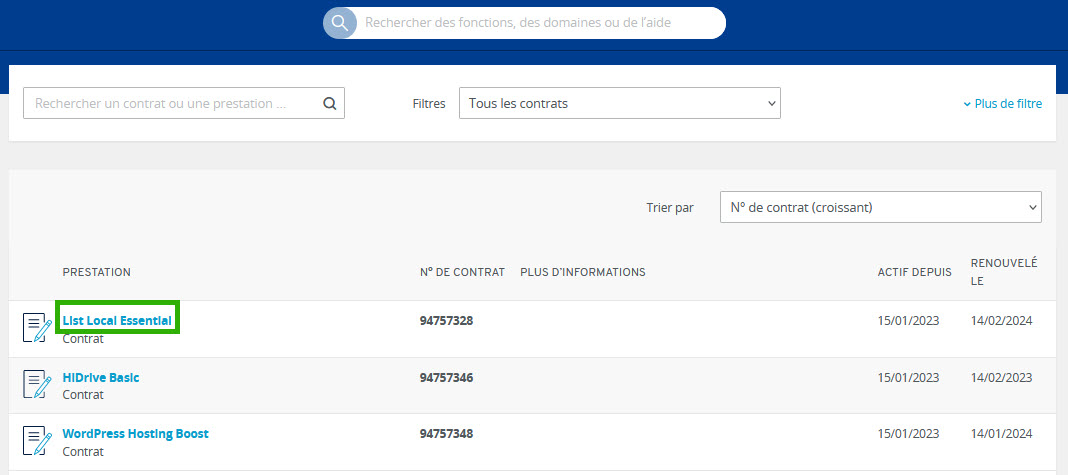Click the RENOUVELÉ LE column header
Viewport: 1068px width, 475px height.
pos(1004,272)
